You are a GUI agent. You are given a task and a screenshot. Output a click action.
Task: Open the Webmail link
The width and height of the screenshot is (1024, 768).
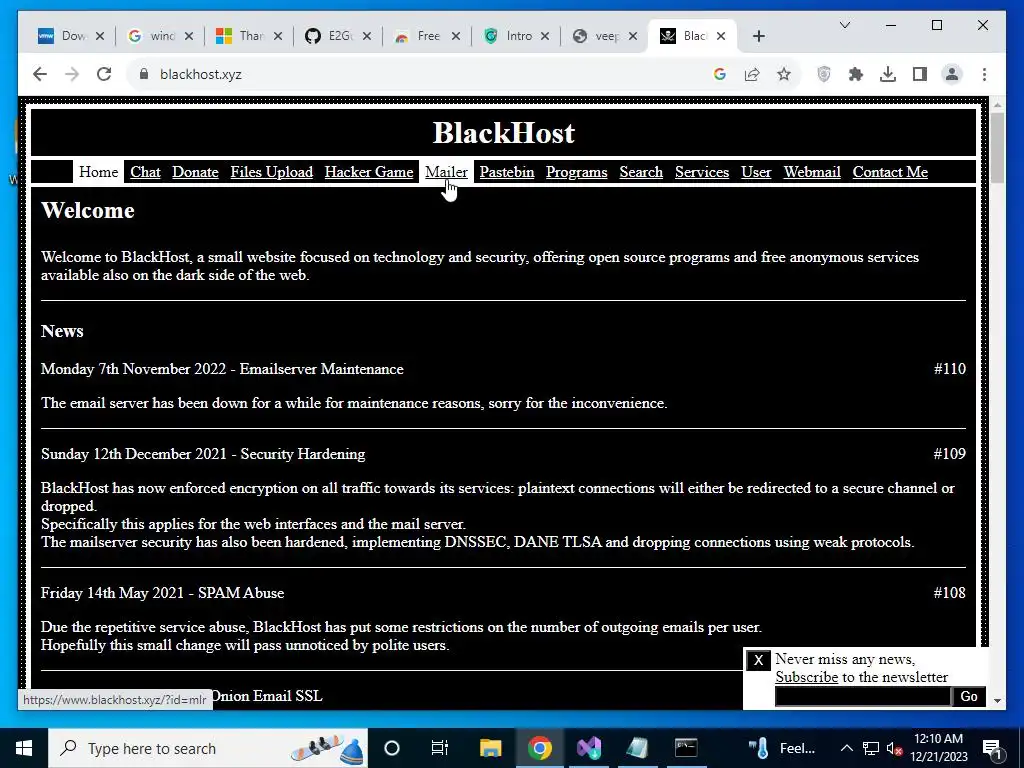[x=812, y=172]
